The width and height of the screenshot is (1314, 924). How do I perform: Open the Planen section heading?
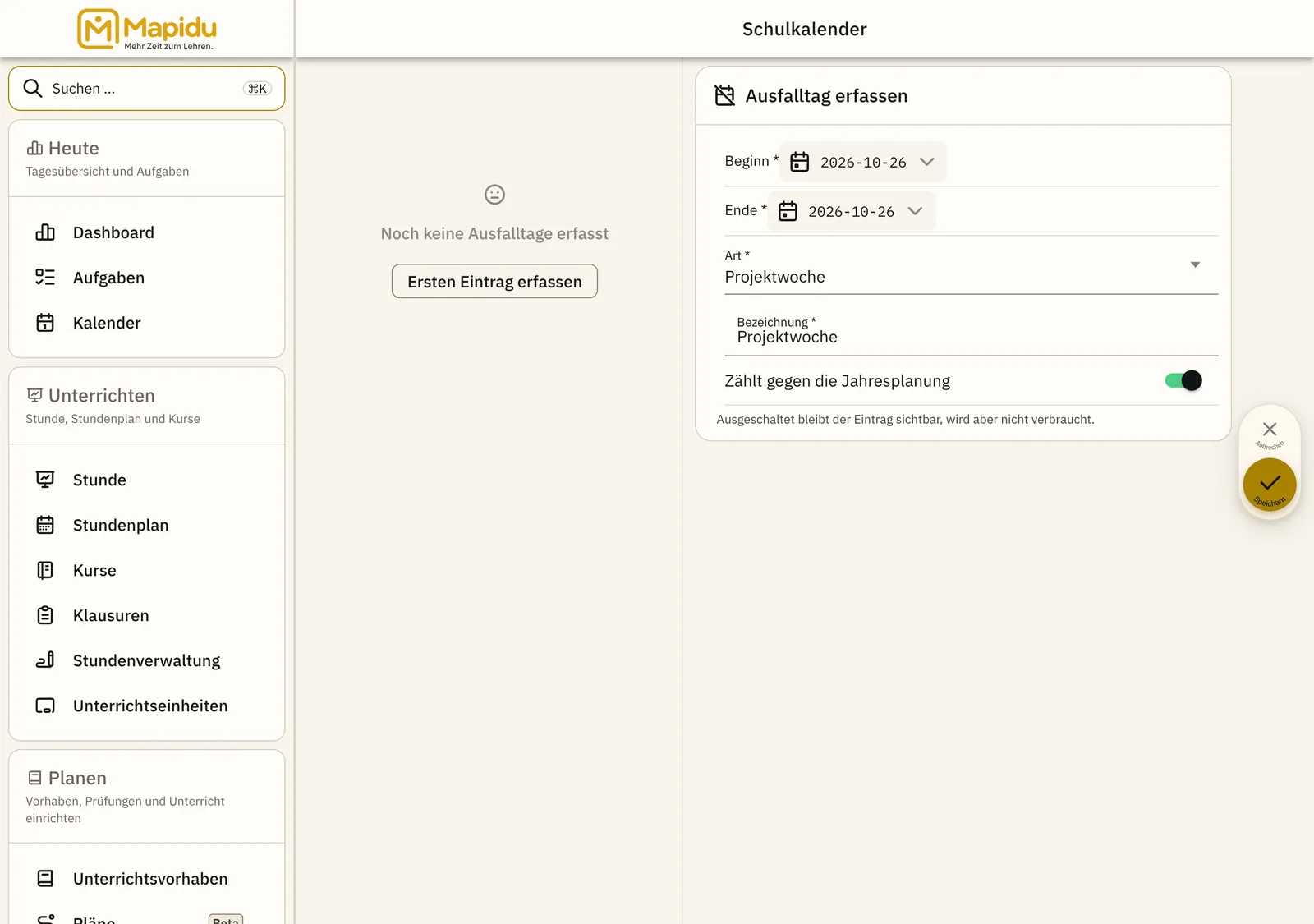pyautogui.click(x=77, y=778)
